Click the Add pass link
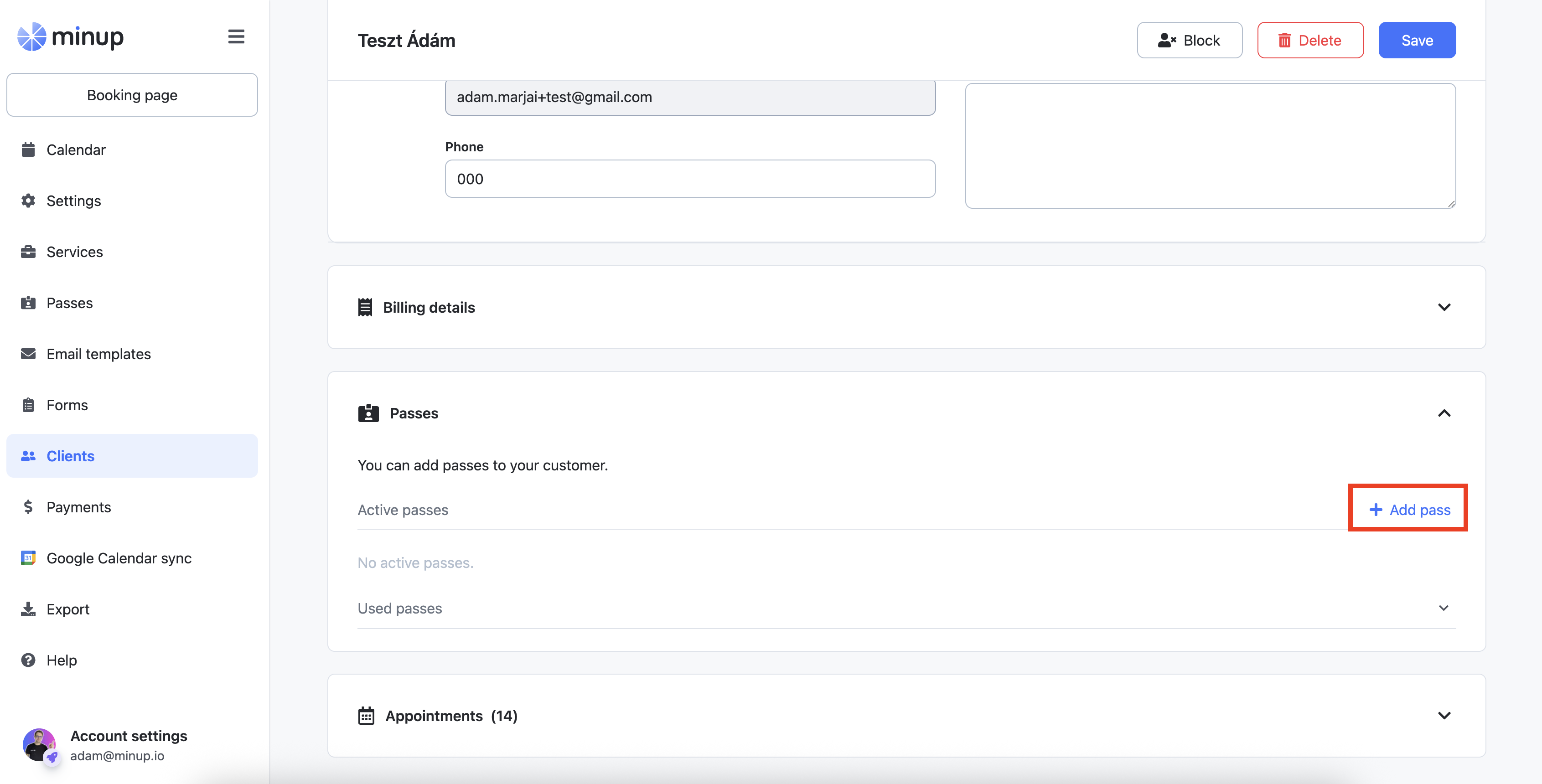 click(x=1410, y=510)
